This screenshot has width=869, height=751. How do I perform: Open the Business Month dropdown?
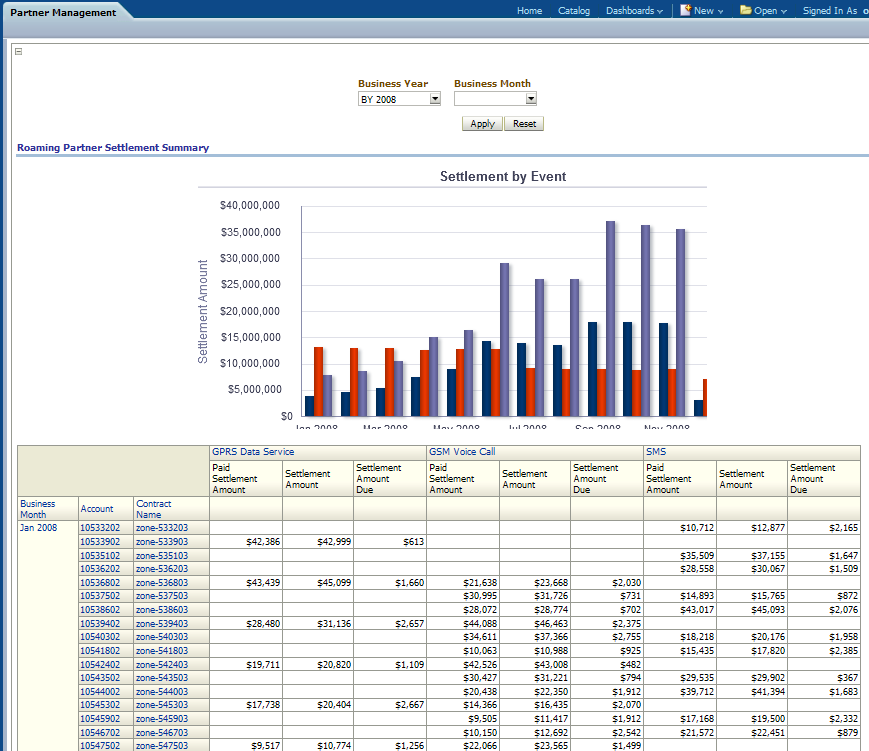[x=531, y=99]
